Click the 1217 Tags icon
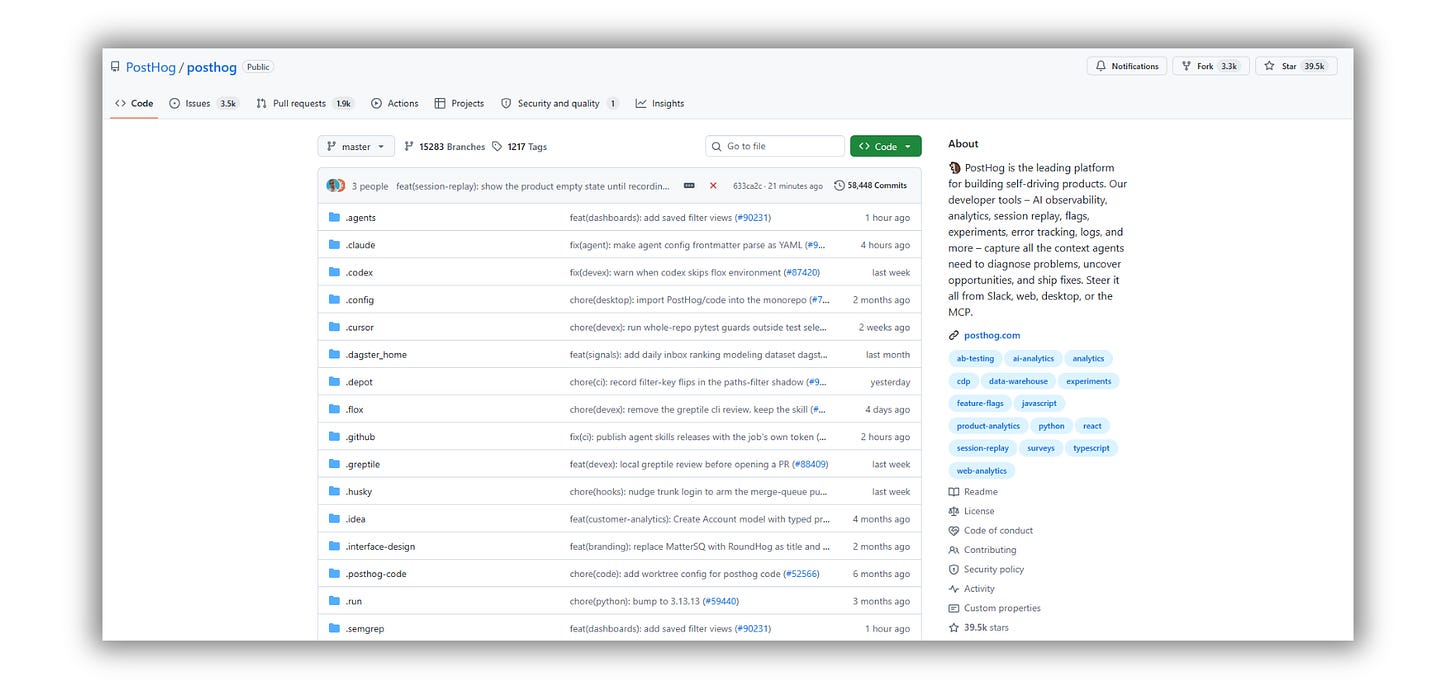 click(497, 147)
